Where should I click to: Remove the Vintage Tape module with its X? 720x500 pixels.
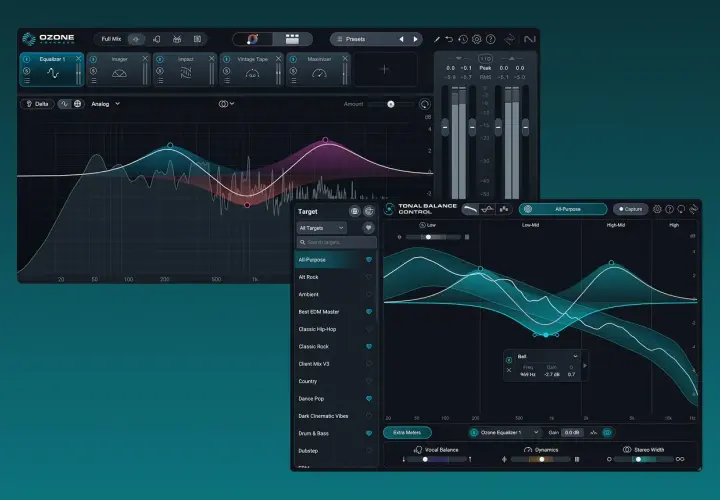pos(278,59)
